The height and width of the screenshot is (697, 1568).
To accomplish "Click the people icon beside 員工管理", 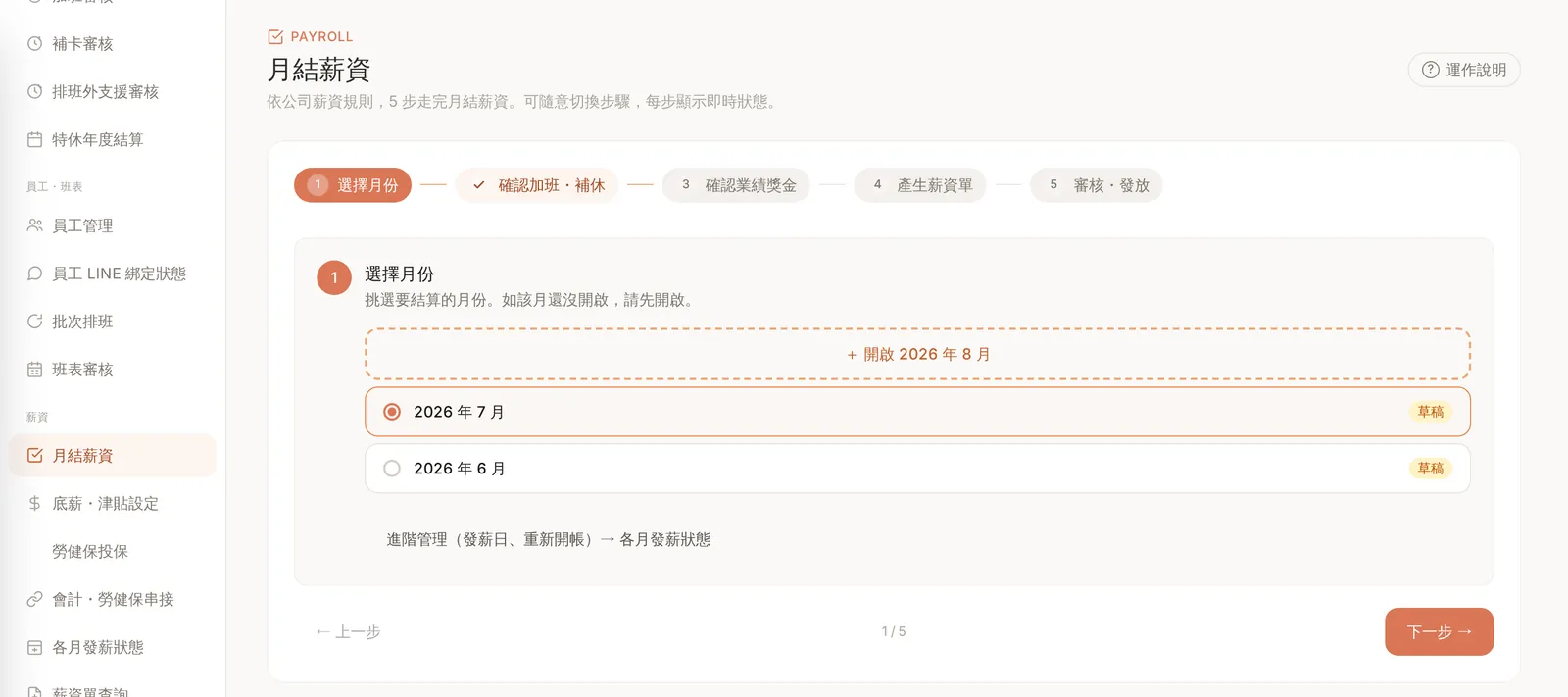I will pyautogui.click(x=34, y=225).
